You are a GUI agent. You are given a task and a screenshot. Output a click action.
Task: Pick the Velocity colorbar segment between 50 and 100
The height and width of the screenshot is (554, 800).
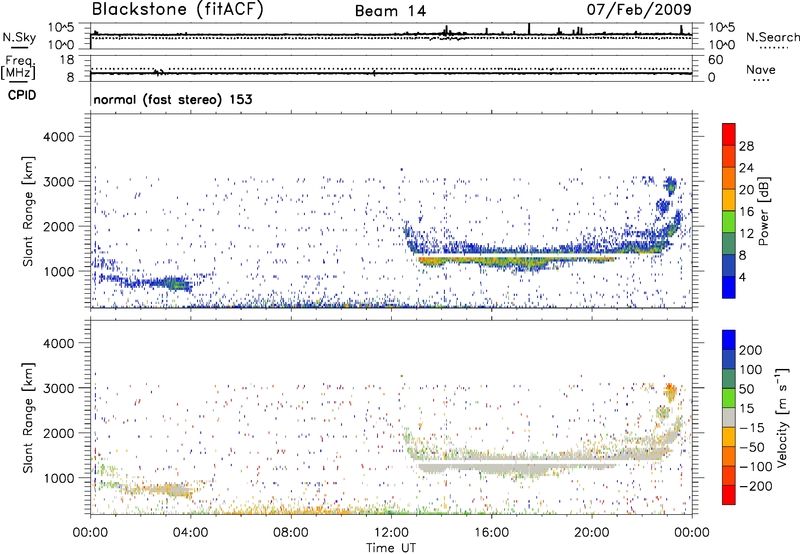729,379
